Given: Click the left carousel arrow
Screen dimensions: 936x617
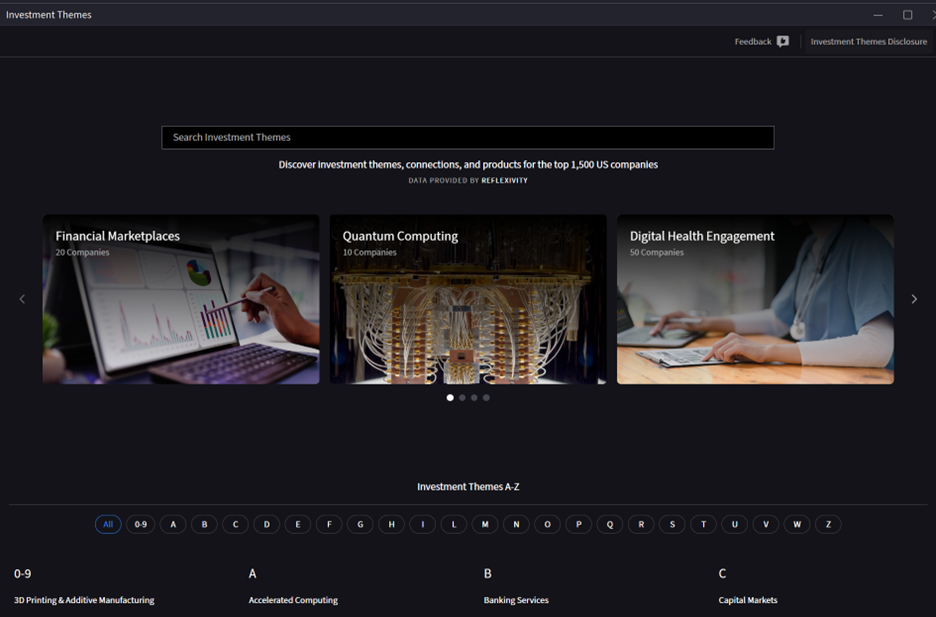Looking at the screenshot, I should pos(21,298).
